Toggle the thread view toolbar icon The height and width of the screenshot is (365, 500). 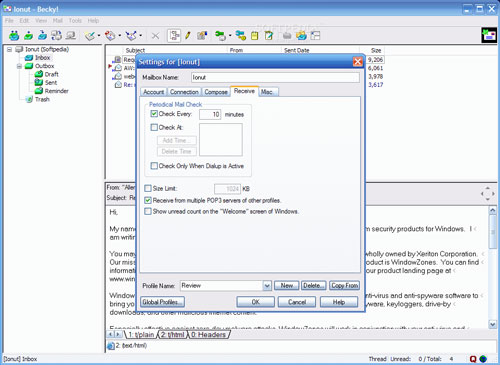coord(174,35)
